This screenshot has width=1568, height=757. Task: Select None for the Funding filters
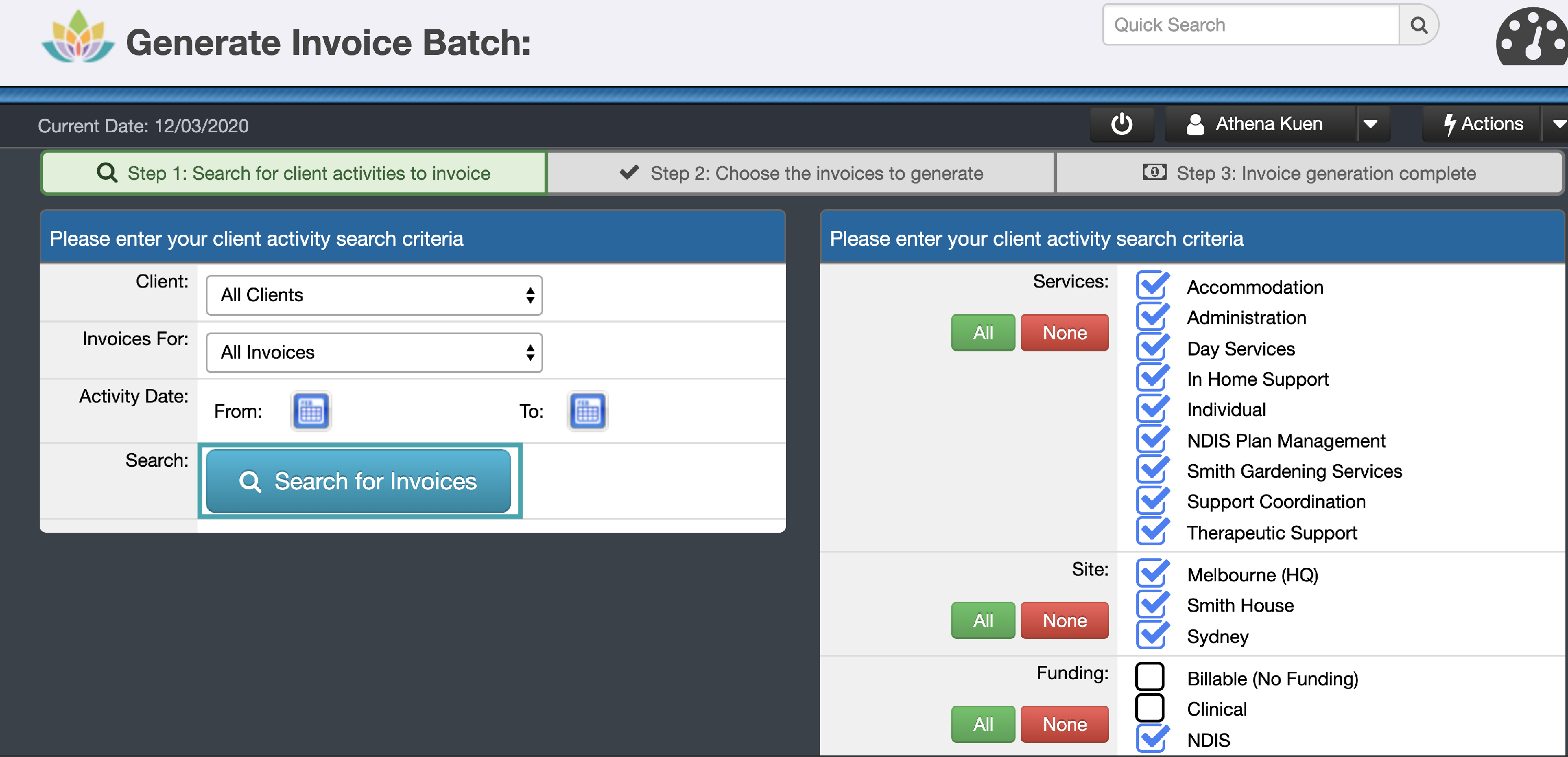(1064, 724)
